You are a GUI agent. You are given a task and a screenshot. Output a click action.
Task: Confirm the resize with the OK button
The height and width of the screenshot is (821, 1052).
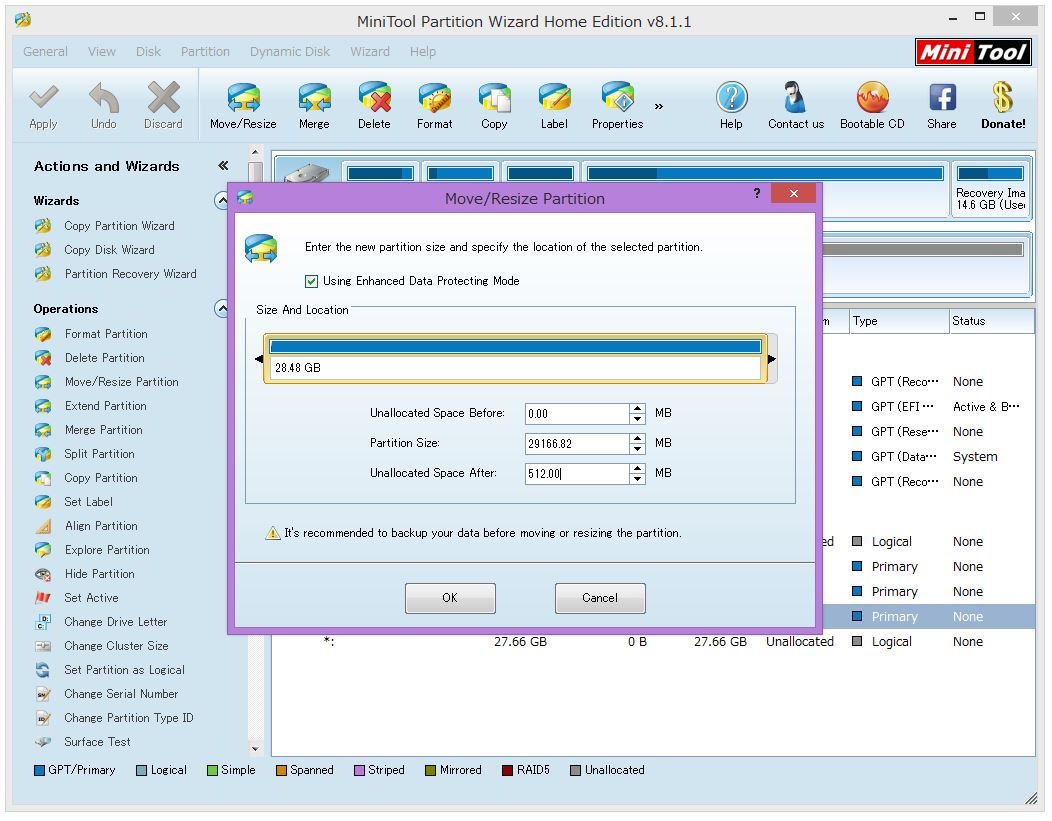(450, 598)
